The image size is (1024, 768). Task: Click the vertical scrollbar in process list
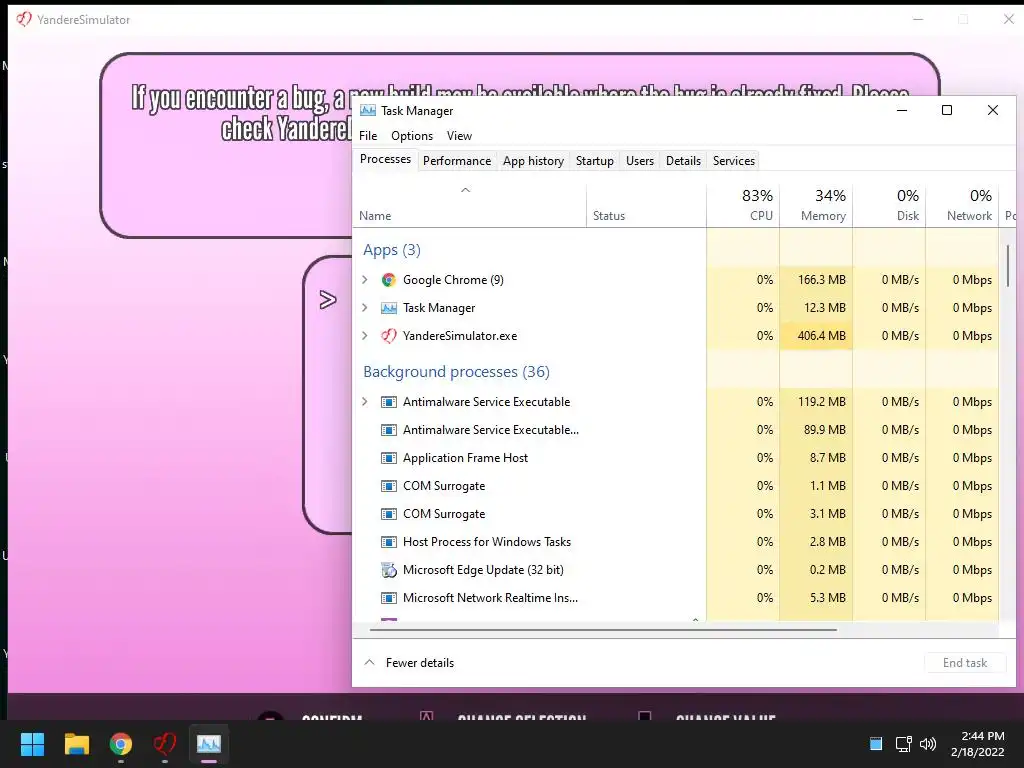1008,265
